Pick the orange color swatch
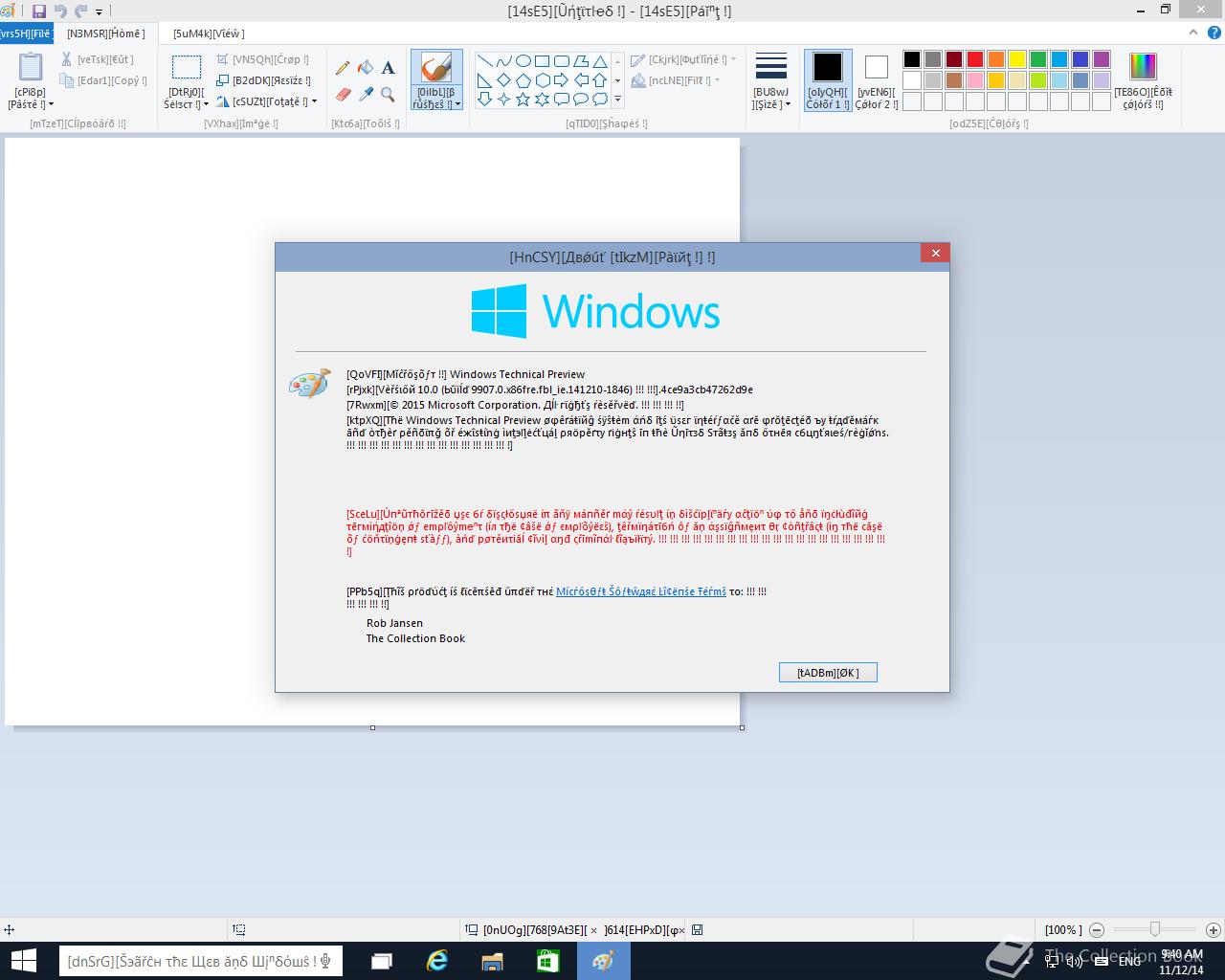The image size is (1225, 980). coord(995,59)
